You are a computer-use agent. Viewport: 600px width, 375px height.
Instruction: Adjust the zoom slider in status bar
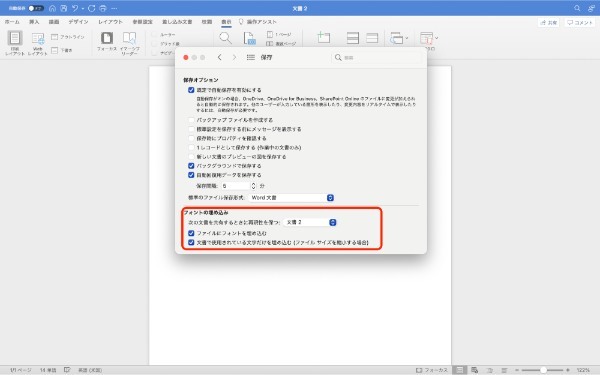pyautogui.click(x=543, y=370)
